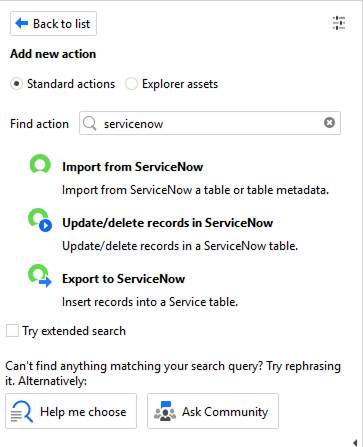Image resolution: width=363 pixels, height=447 pixels.
Task: Click the Update/delete records in ServiceNow icon
Action: pyautogui.click(x=40, y=220)
